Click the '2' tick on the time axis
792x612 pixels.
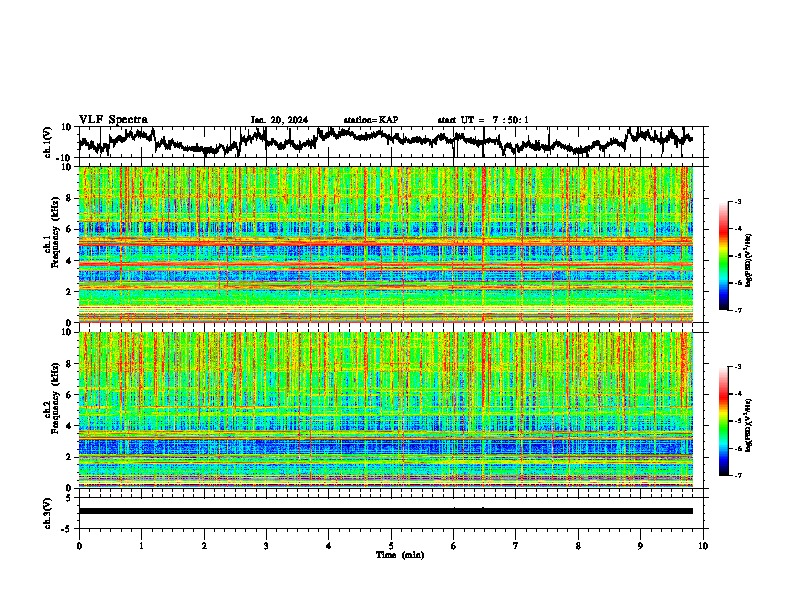coord(204,546)
